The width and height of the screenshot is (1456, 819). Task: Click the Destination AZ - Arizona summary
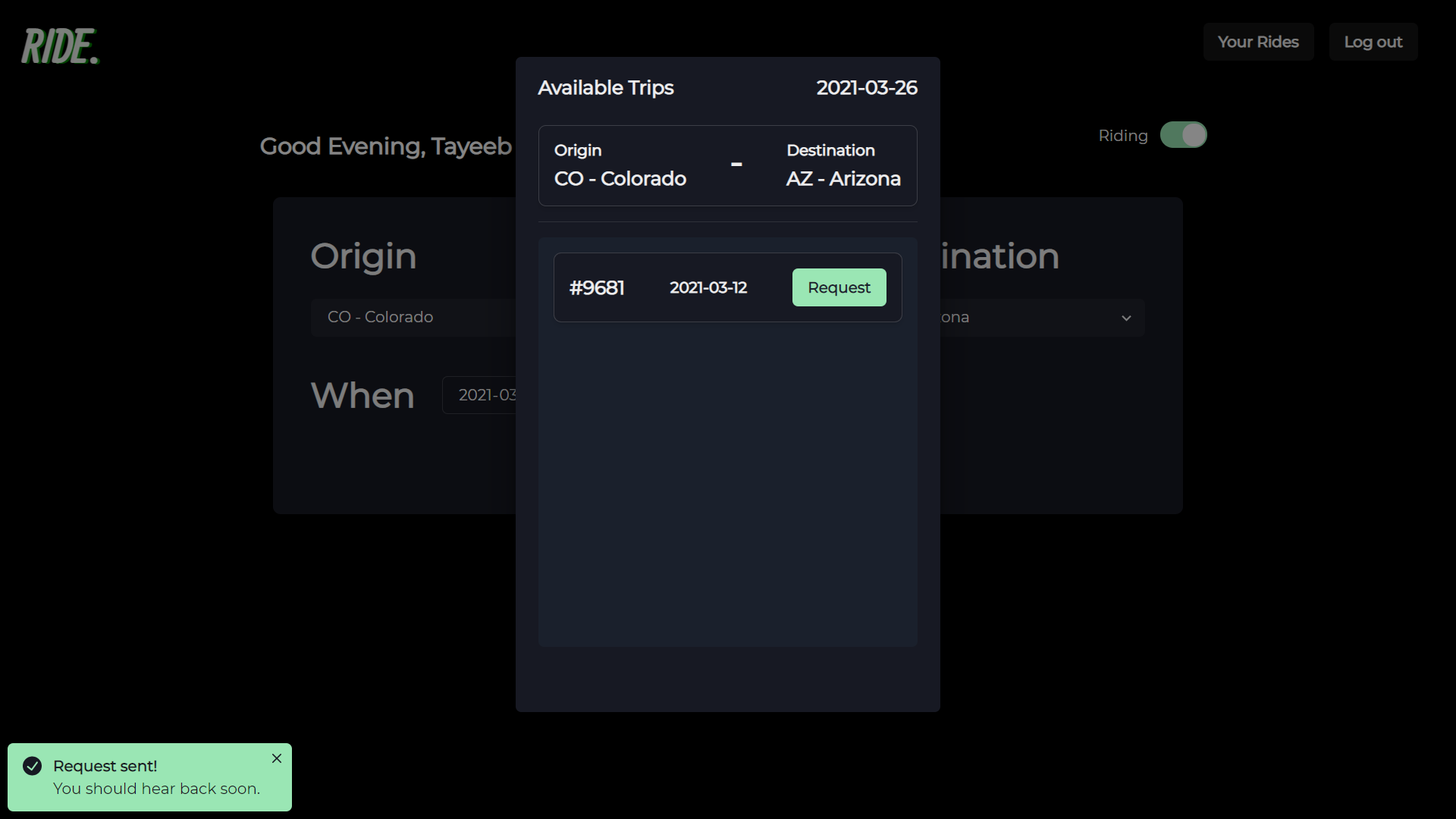coord(843,165)
